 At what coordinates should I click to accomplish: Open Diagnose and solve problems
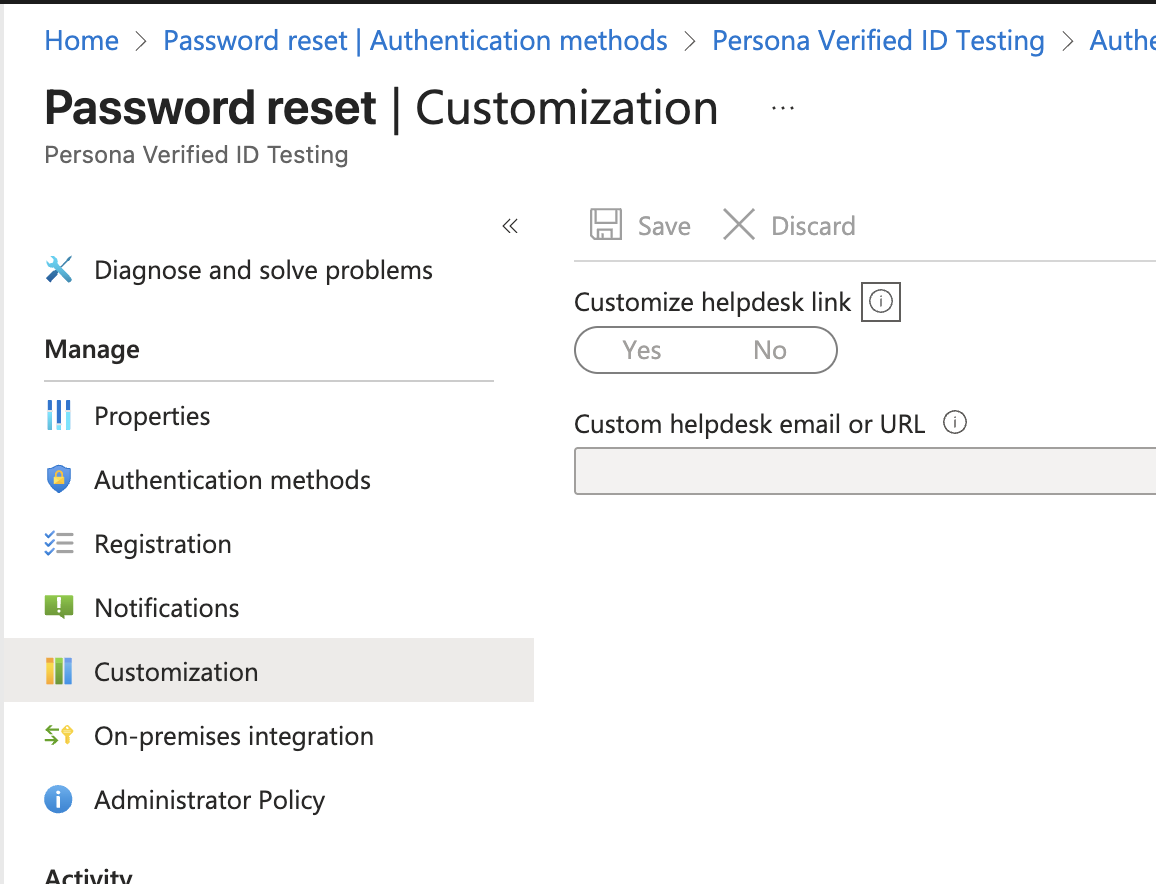click(x=263, y=270)
